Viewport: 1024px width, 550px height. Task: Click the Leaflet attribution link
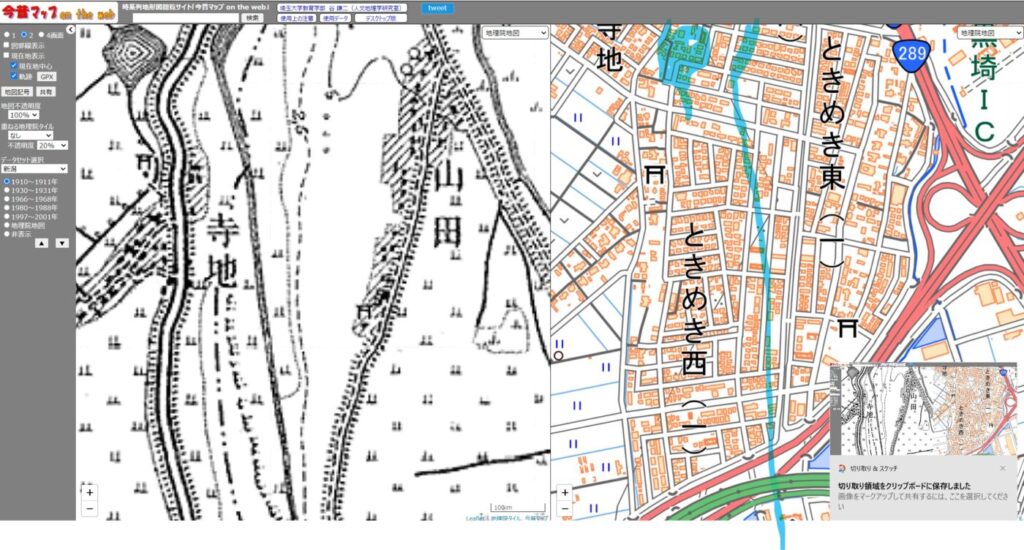(475, 518)
